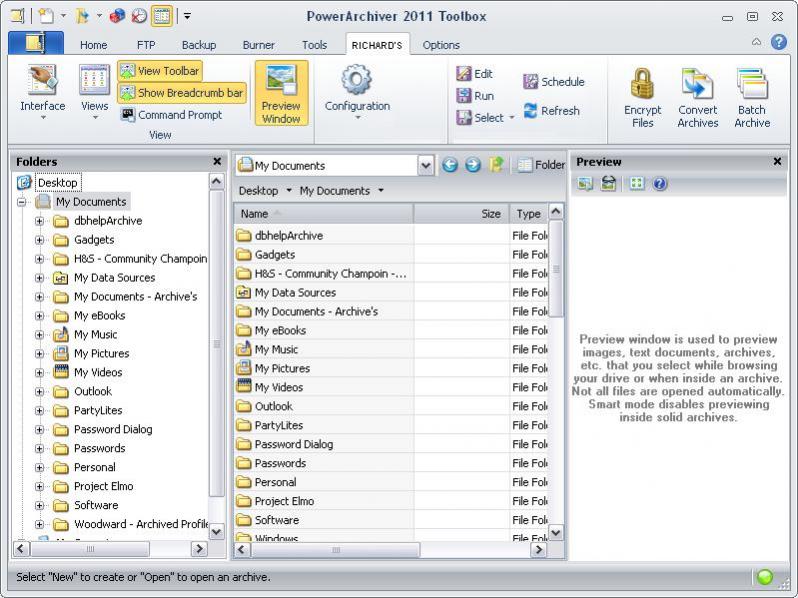Click Quick Access new archive icon
This screenshot has height=598, width=798.
click(46, 16)
